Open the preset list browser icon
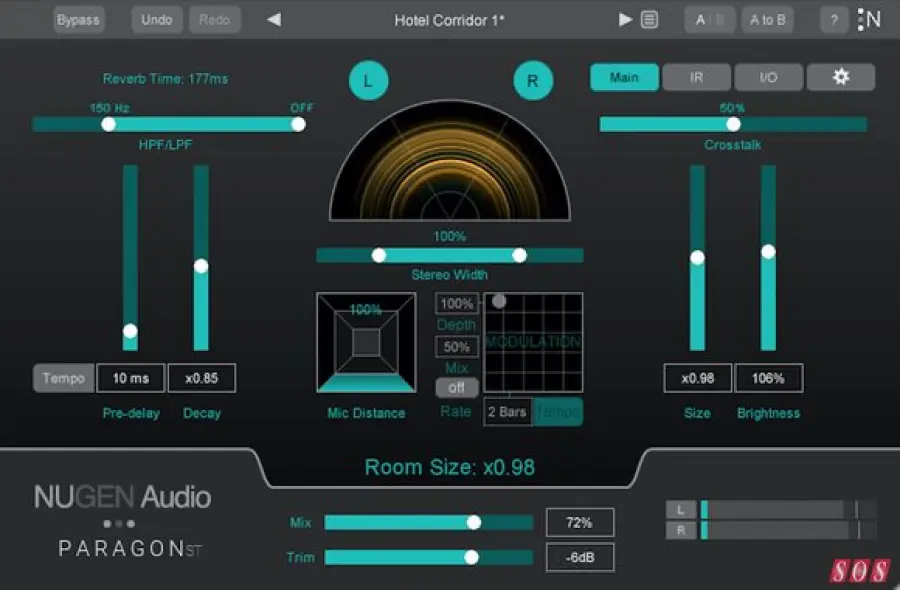 click(x=649, y=20)
